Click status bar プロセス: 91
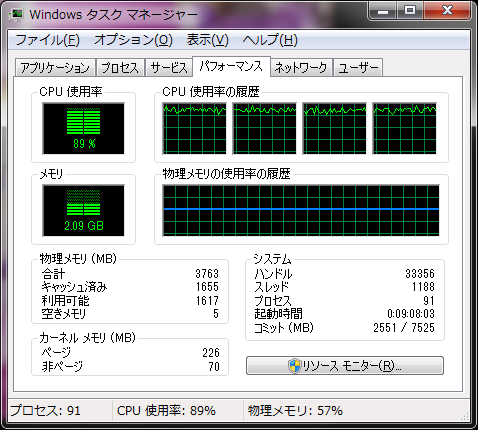This screenshot has width=478, height=430. [x=46, y=411]
